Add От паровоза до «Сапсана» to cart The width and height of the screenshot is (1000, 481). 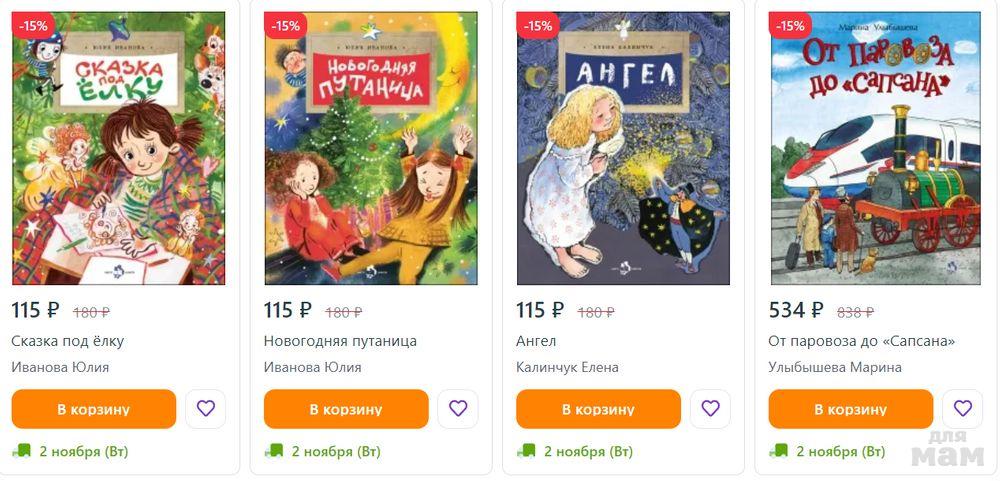pyautogui.click(x=851, y=409)
